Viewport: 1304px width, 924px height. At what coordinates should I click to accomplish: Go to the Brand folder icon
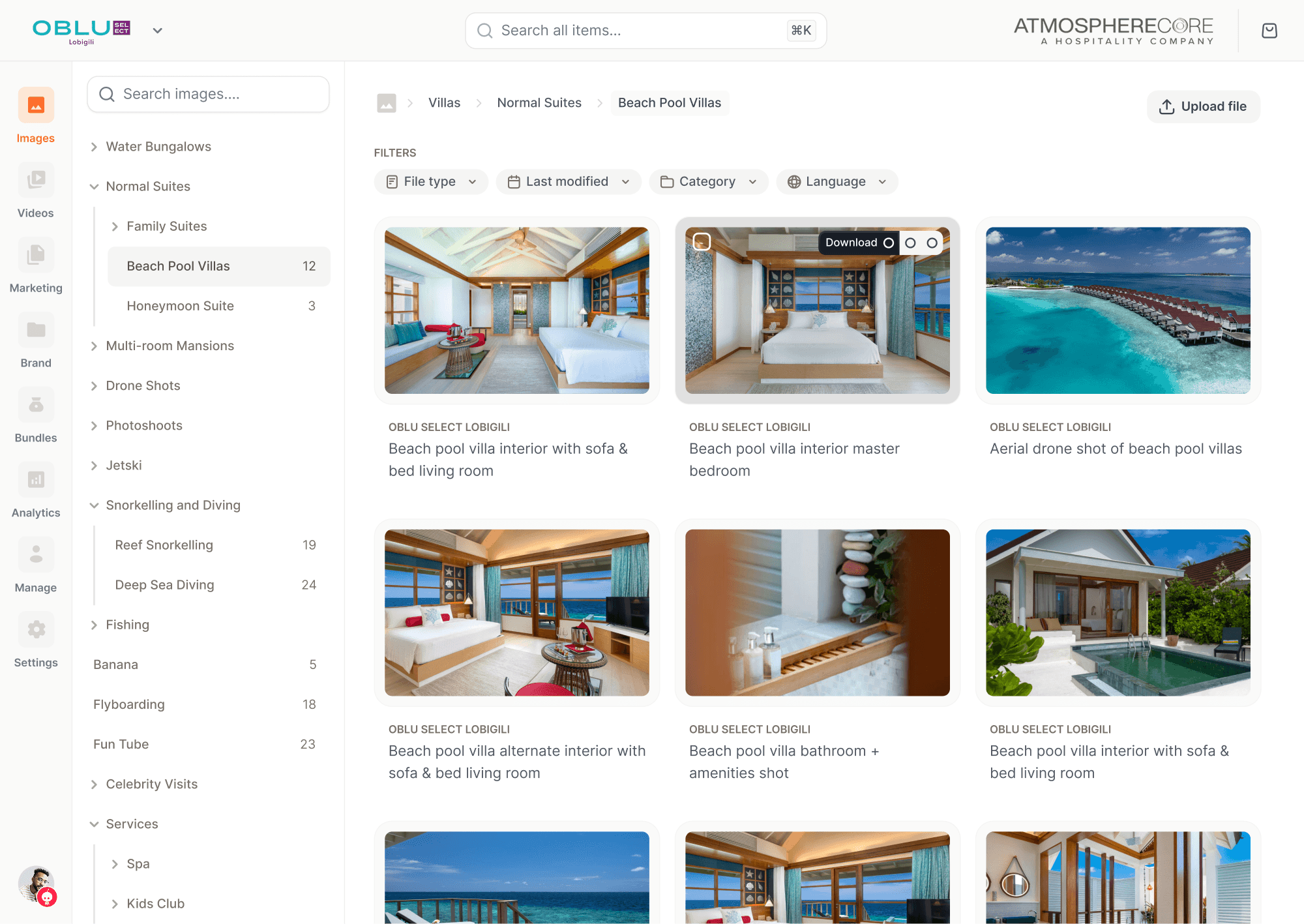click(36, 331)
